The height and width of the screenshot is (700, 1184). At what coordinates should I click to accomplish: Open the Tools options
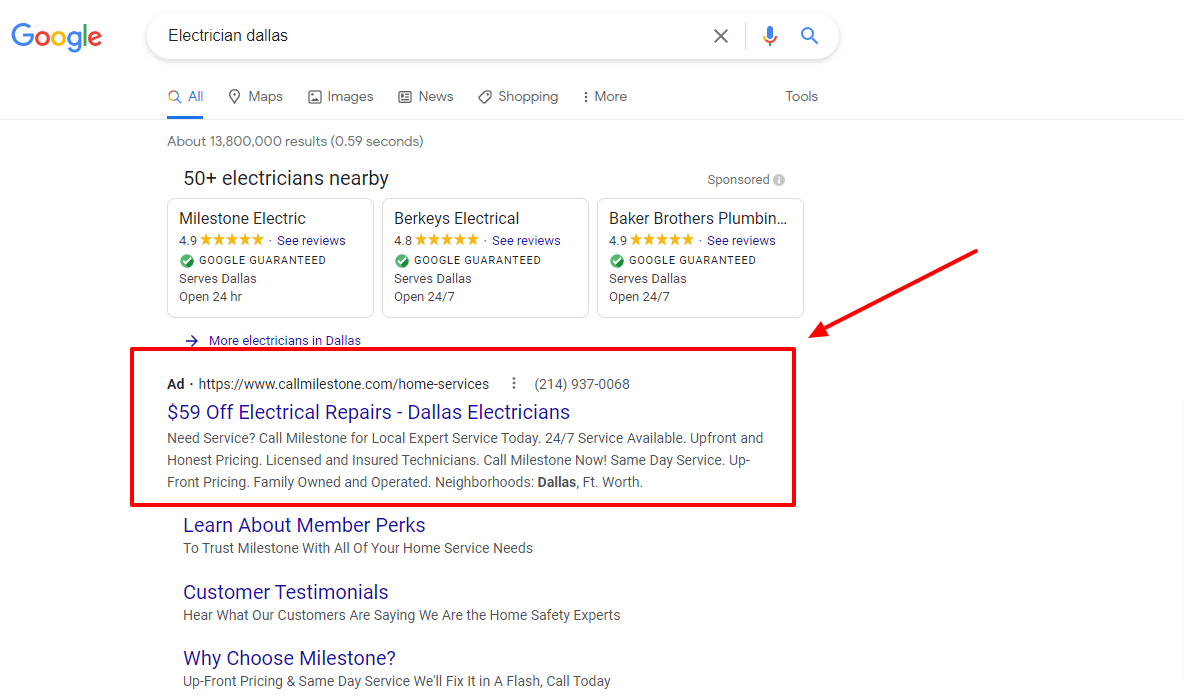click(x=801, y=97)
